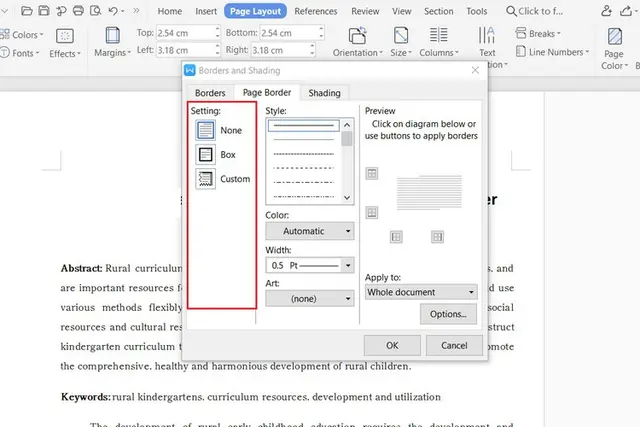
Task: Open the Orientation tool in ribbon
Action: [358, 42]
